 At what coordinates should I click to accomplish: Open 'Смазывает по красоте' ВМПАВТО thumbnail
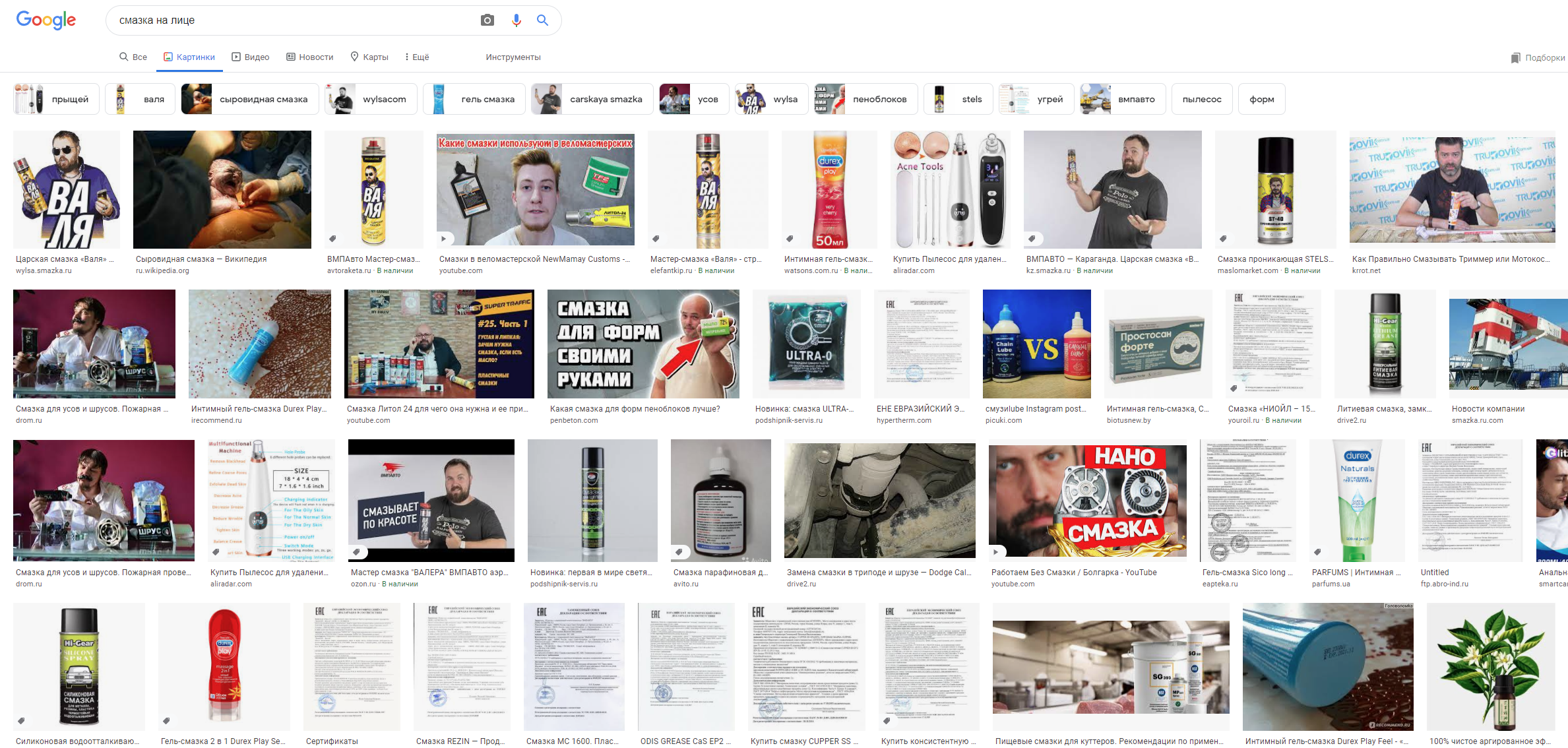431,501
